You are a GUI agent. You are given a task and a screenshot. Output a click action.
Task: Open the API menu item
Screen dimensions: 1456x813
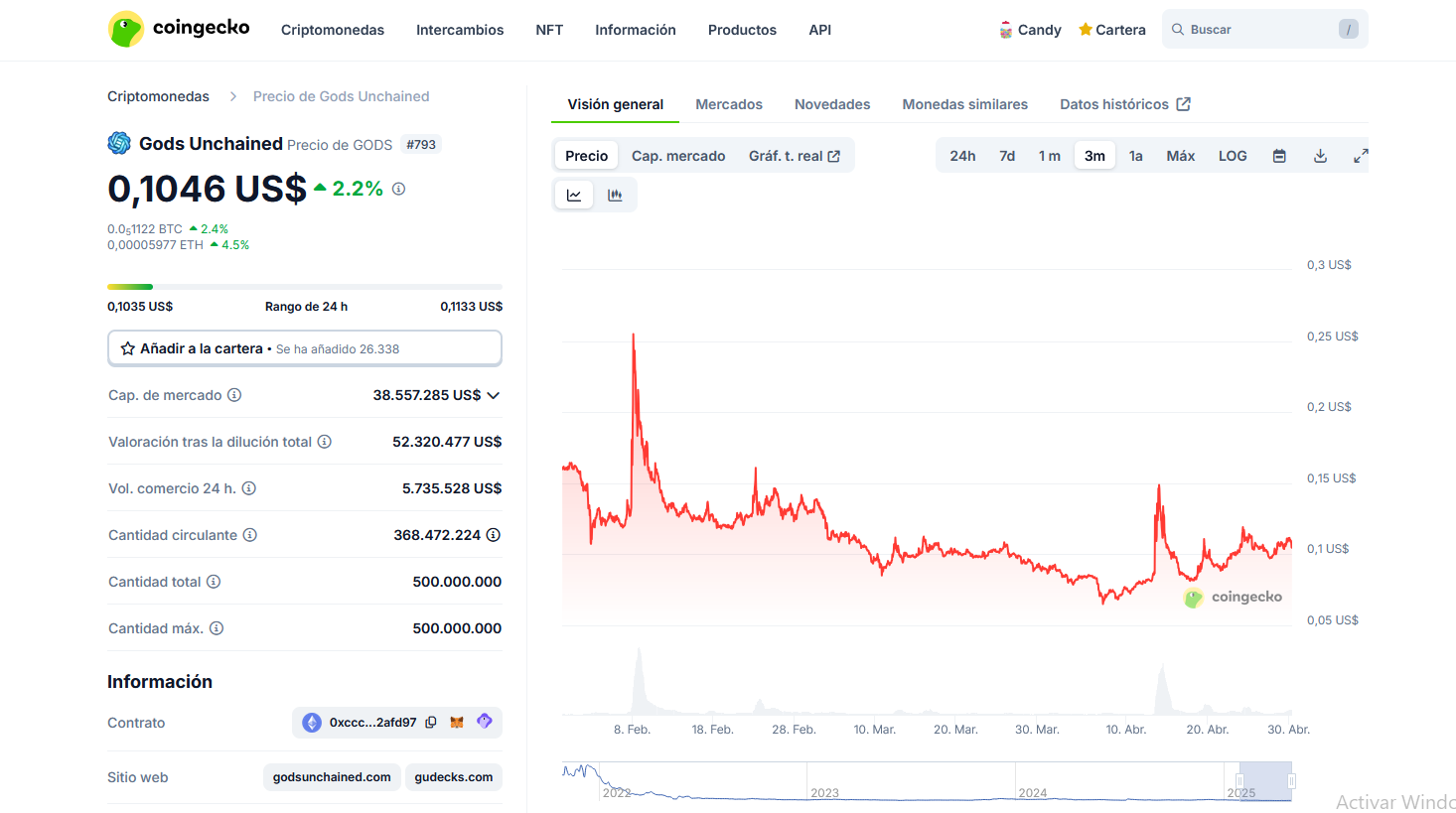coord(820,30)
